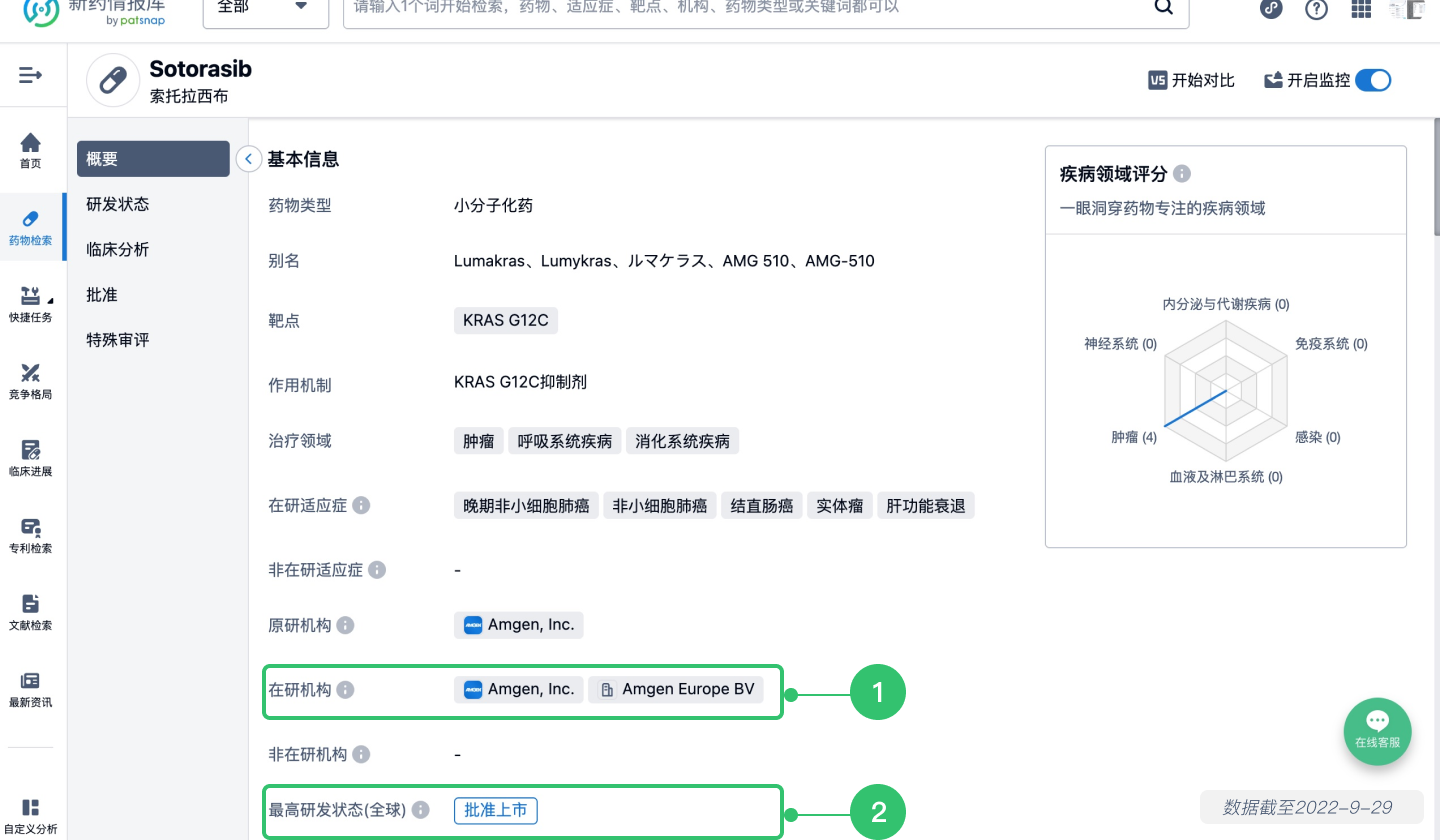Open the help question mark icon
Screen dimensions: 1440x840
pos(1317,9)
